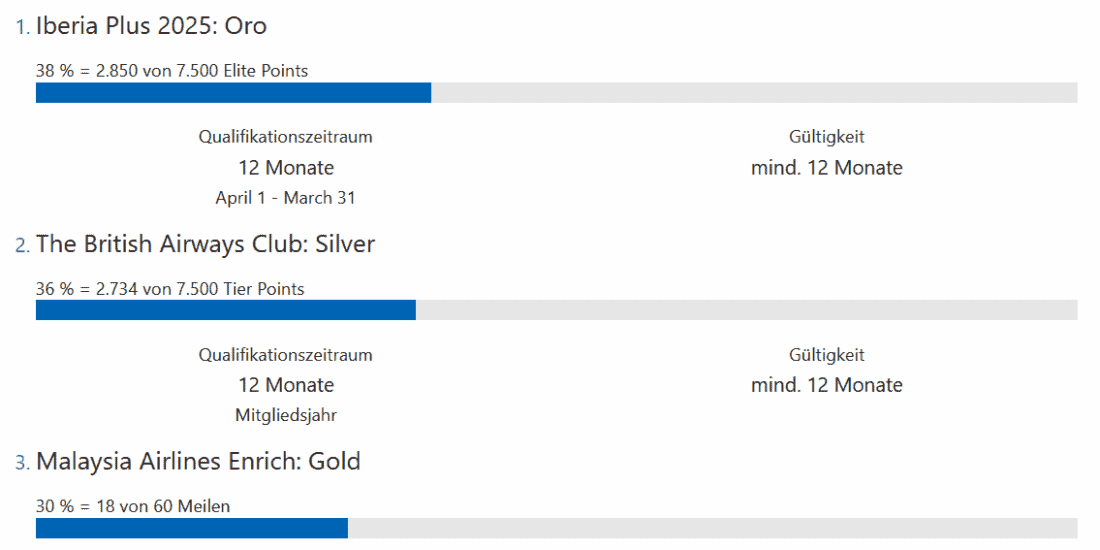Viewport: 1100px width, 550px height.
Task: Click Gültigkeit label in the Iberia section
Action: click(826, 137)
